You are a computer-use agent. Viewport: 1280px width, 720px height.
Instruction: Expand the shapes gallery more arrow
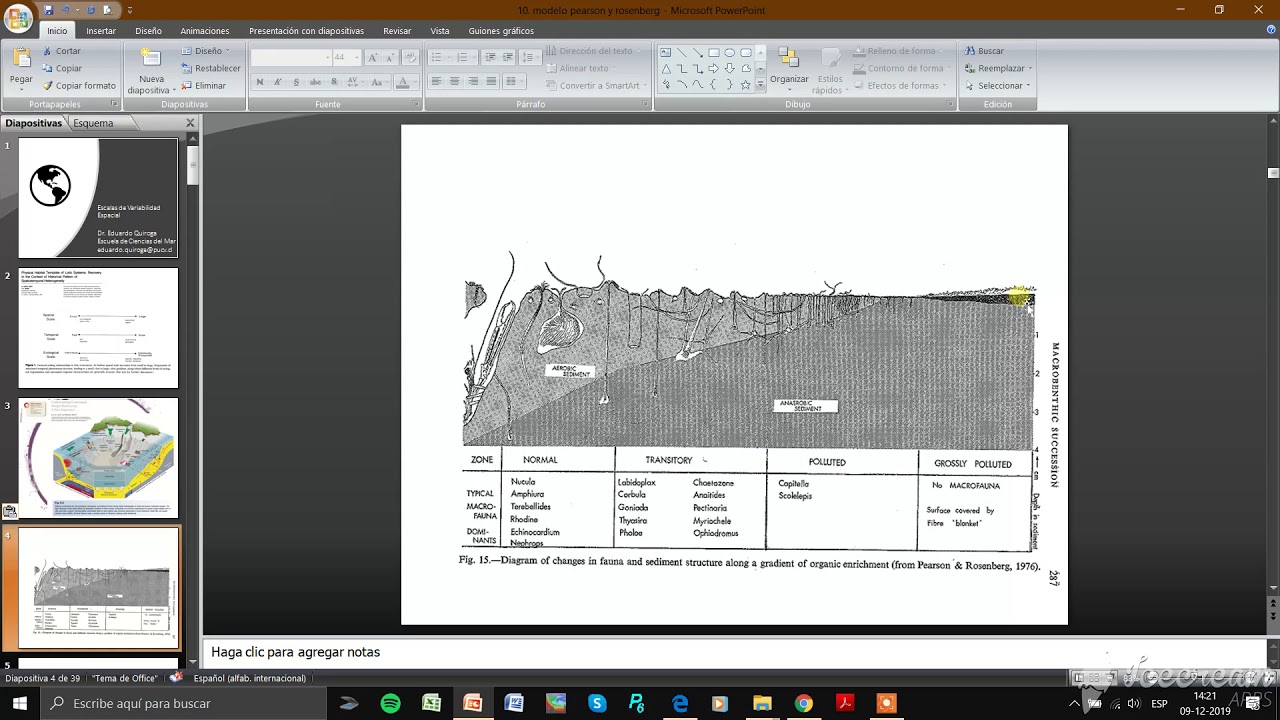point(760,86)
